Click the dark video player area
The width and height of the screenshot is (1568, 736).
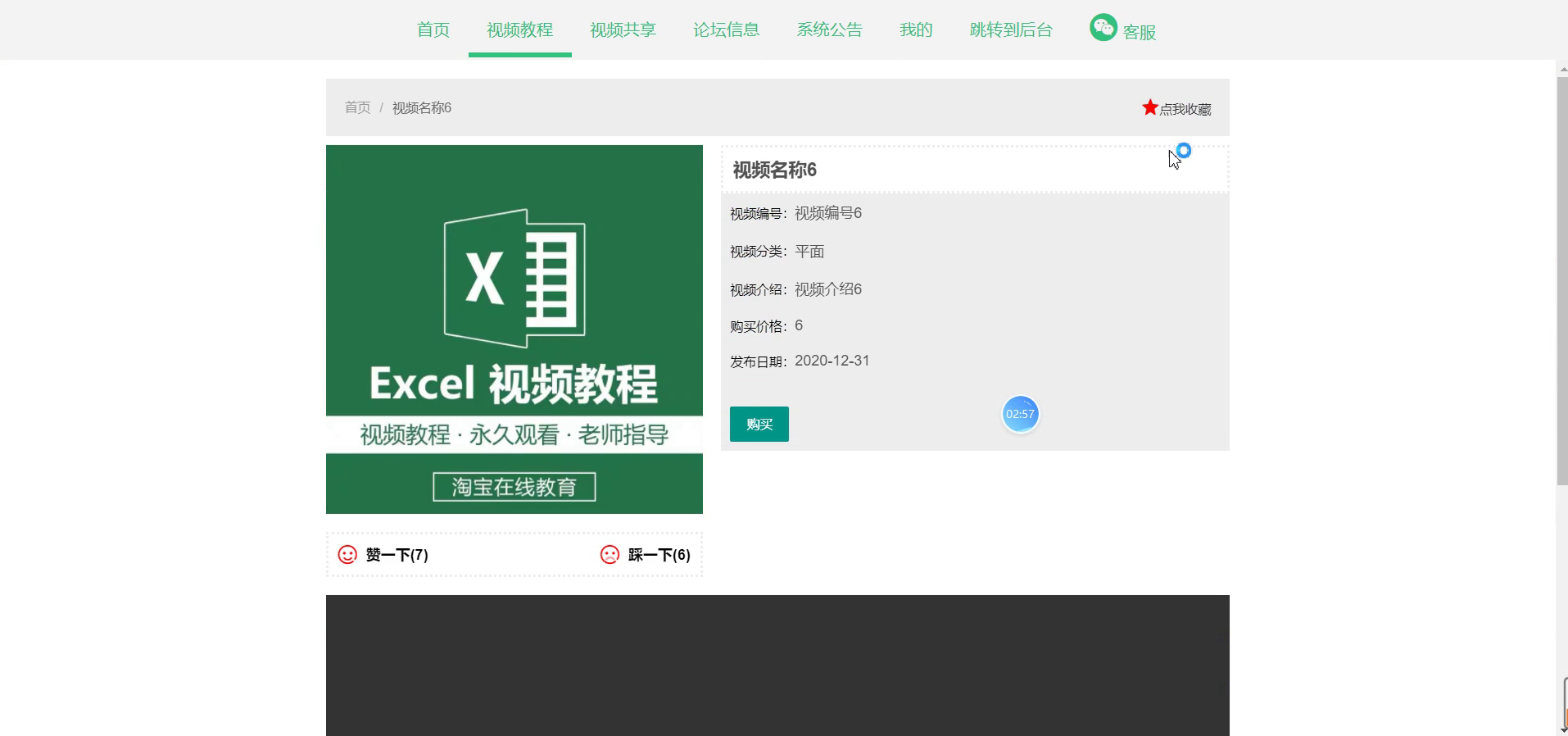pos(777,666)
